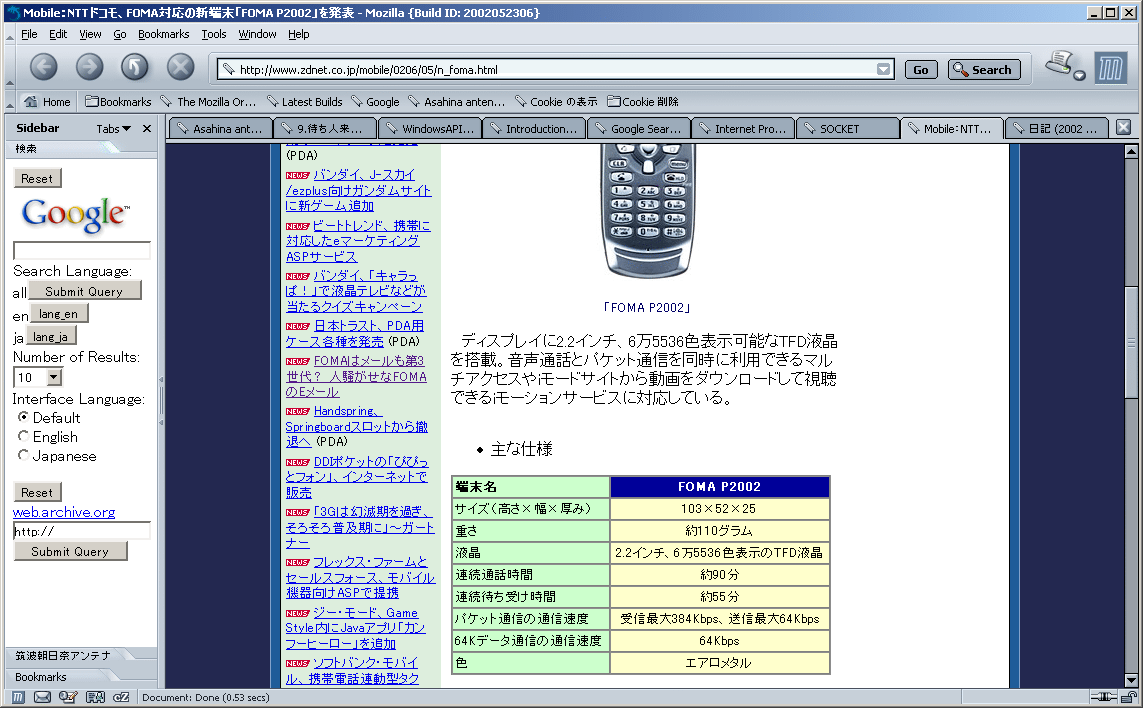The height and width of the screenshot is (708, 1143).
Task: Click the vertical scrollbar thumb
Action: click(x=1131, y=341)
